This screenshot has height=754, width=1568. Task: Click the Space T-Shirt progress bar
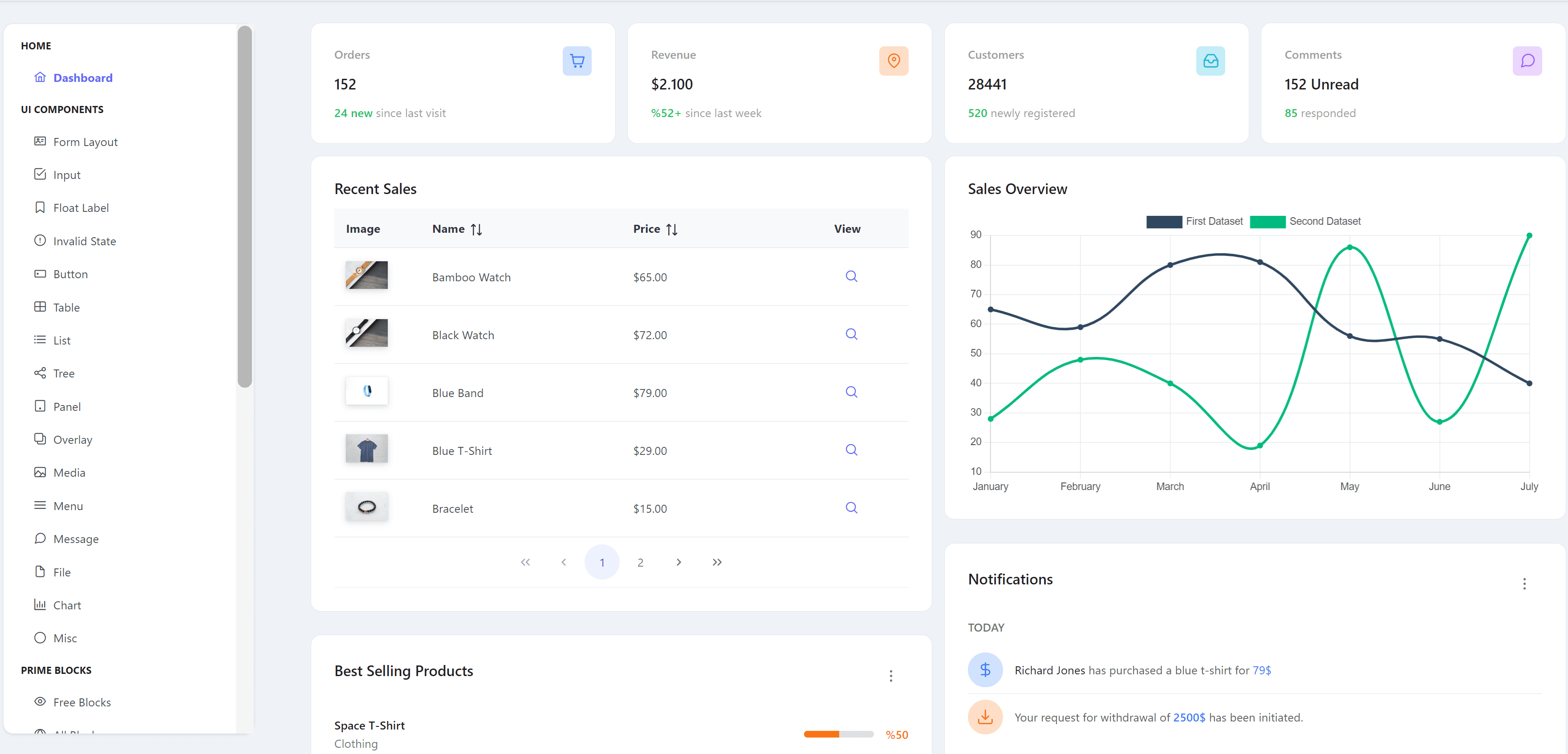(838, 734)
